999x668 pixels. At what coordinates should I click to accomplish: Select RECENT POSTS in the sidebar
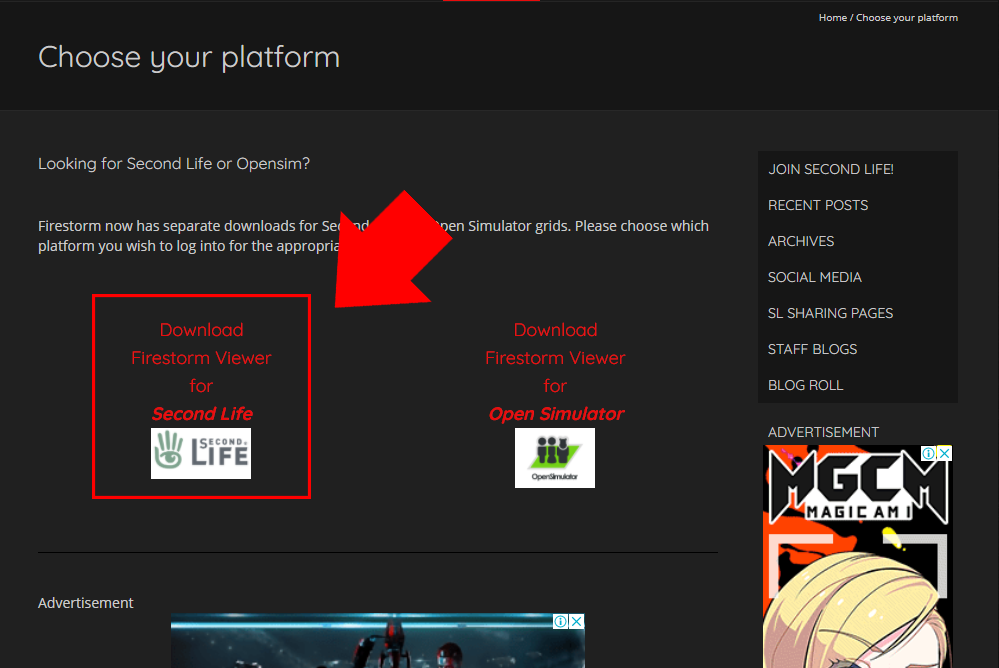(817, 205)
